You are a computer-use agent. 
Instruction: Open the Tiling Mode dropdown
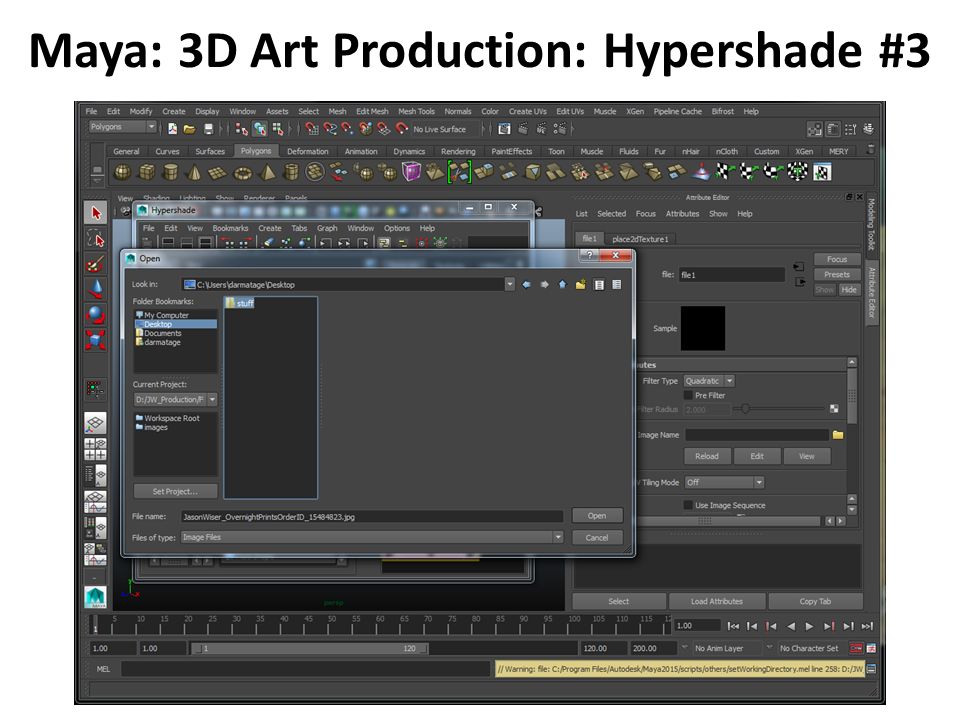click(x=724, y=482)
